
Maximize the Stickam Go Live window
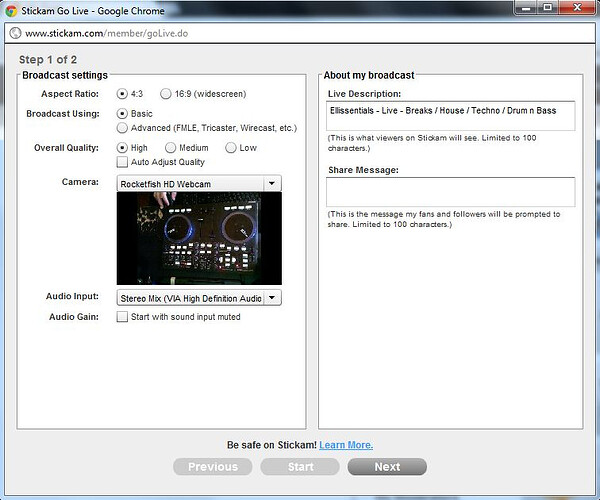click(x=548, y=8)
